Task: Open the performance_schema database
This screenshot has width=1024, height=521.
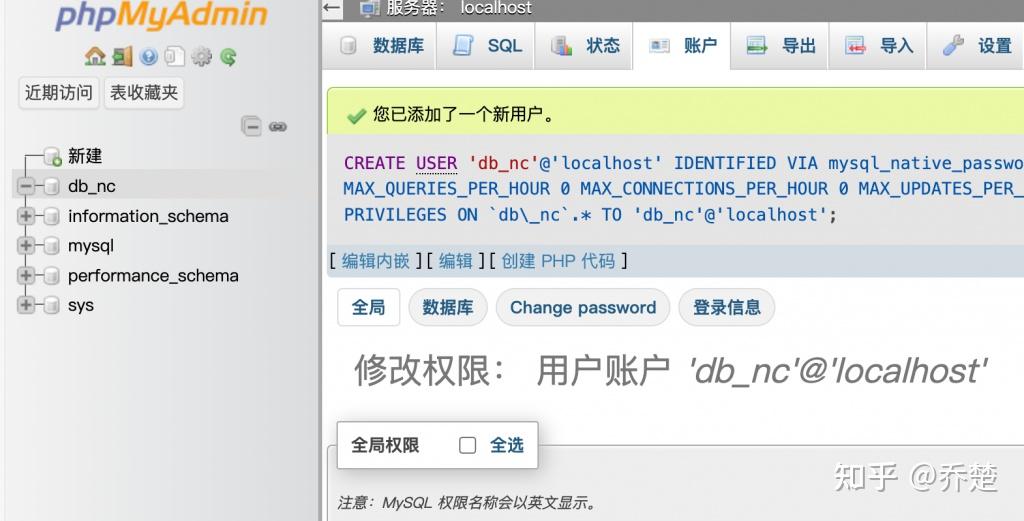Action: [x=153, y=276]
